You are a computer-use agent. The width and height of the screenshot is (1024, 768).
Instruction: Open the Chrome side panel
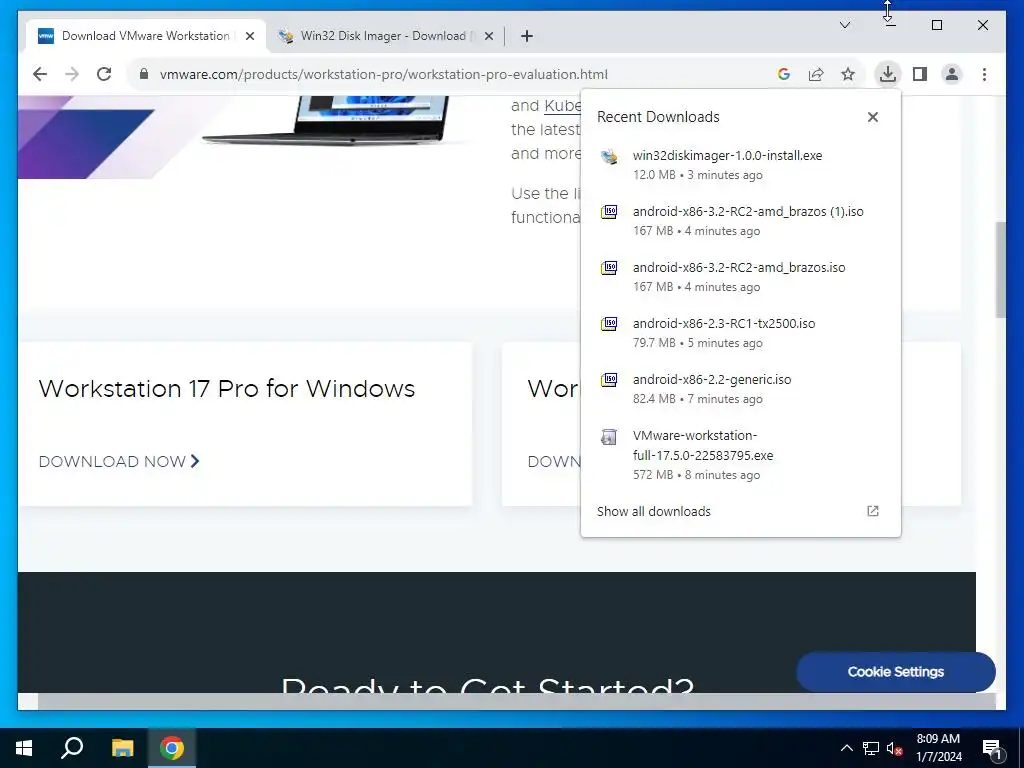point(920,74)
